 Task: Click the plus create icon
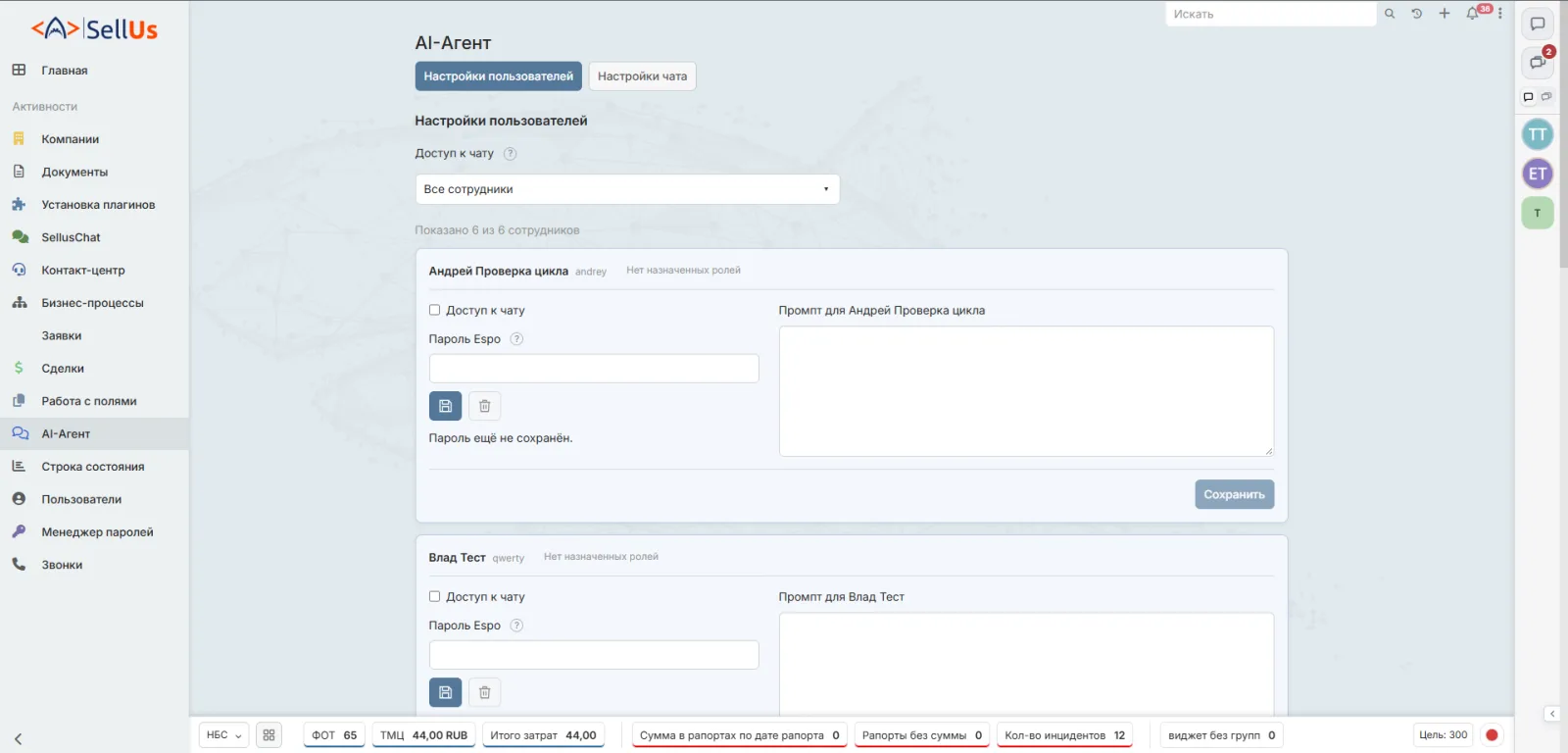[x=1444, y=14]
